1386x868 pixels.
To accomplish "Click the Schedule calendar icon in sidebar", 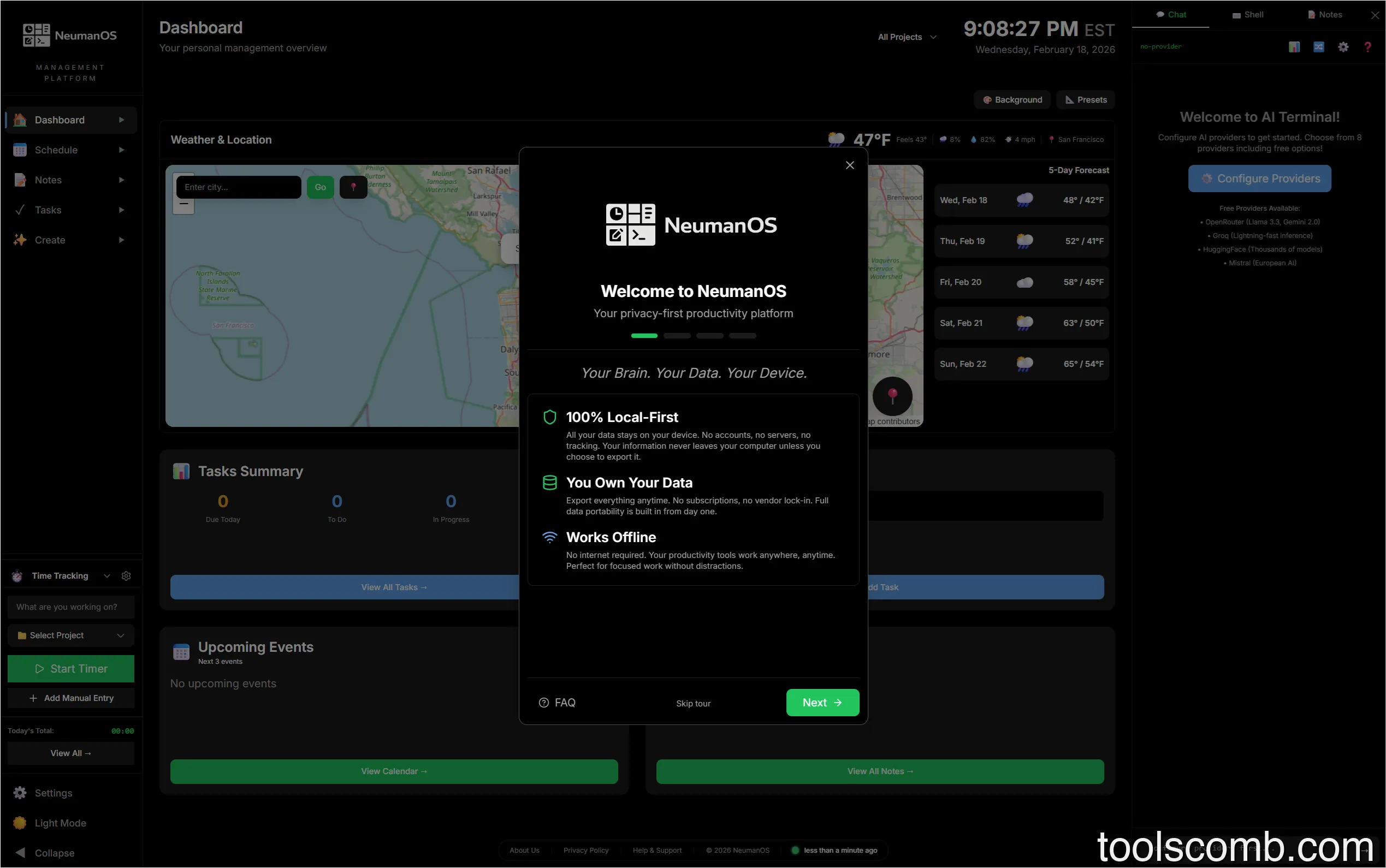I will pos(20,150).
